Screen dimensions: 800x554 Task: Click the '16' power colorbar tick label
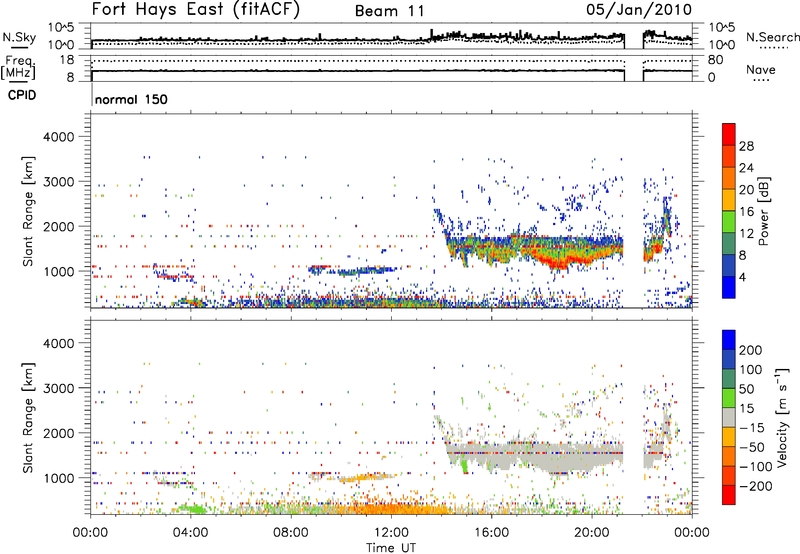click(746, 212)
